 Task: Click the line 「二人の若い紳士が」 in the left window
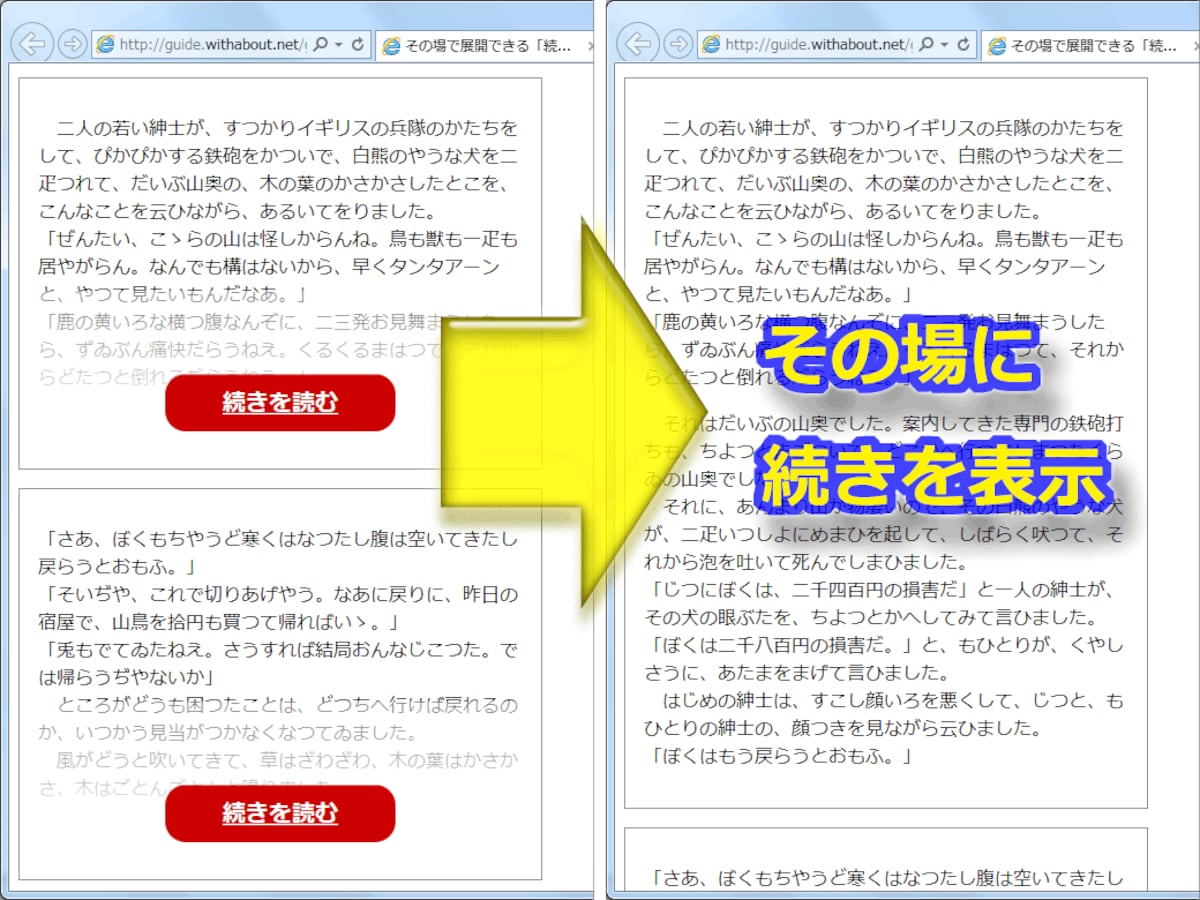pyautogui.click(x=288, y=128)
